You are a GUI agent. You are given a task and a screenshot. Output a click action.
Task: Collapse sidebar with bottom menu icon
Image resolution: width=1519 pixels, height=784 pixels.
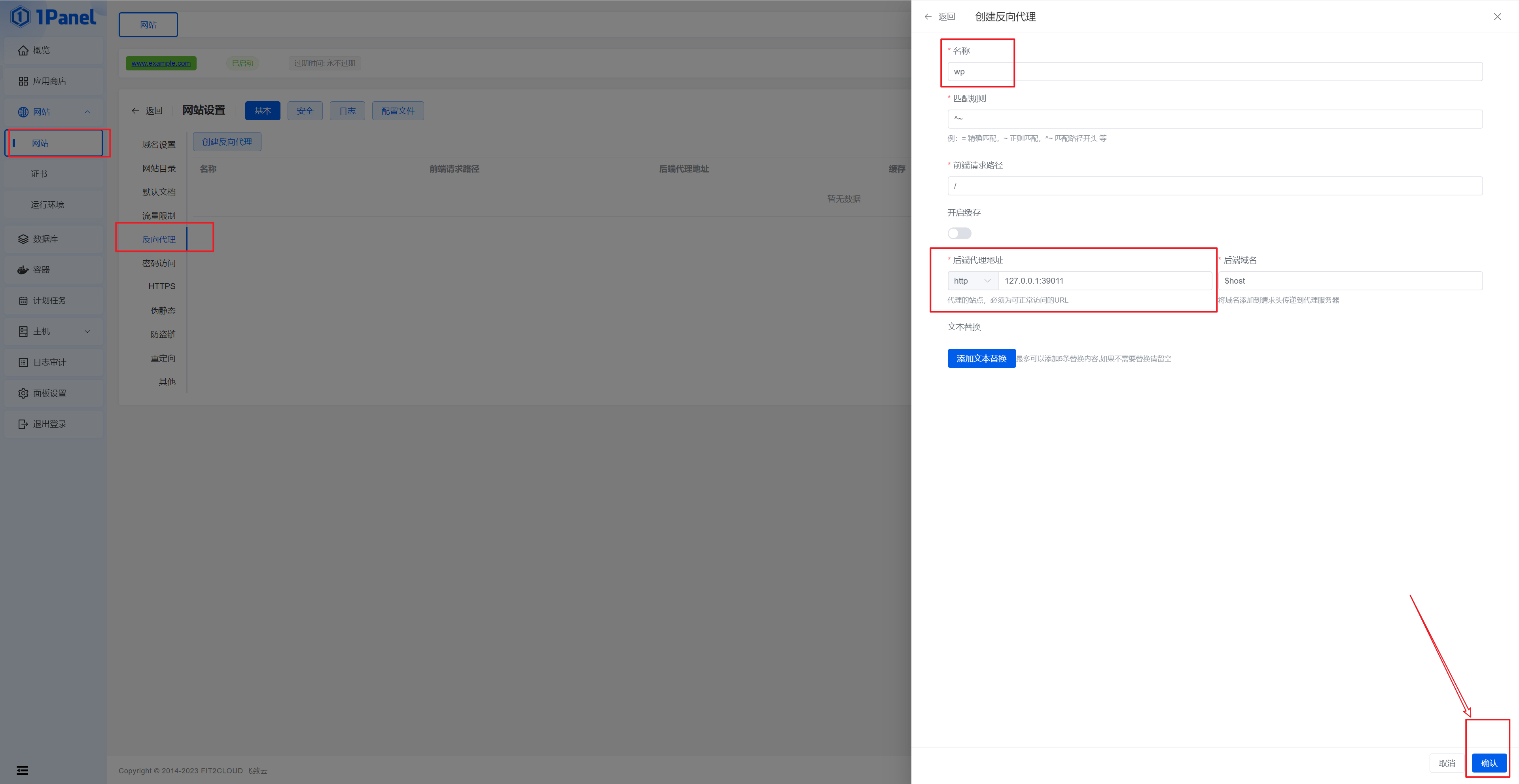click(x=23, y=771)
